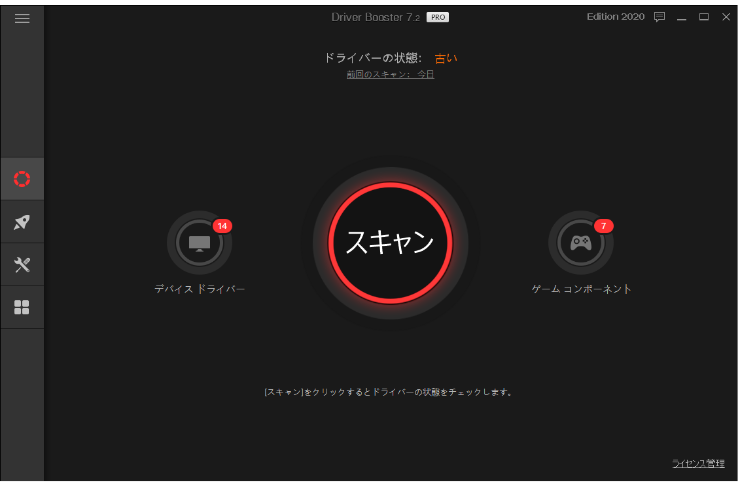Open the rocket Boost sidebar icon
The height and width of the screenshot is (483, 738).
click(22, 222)
